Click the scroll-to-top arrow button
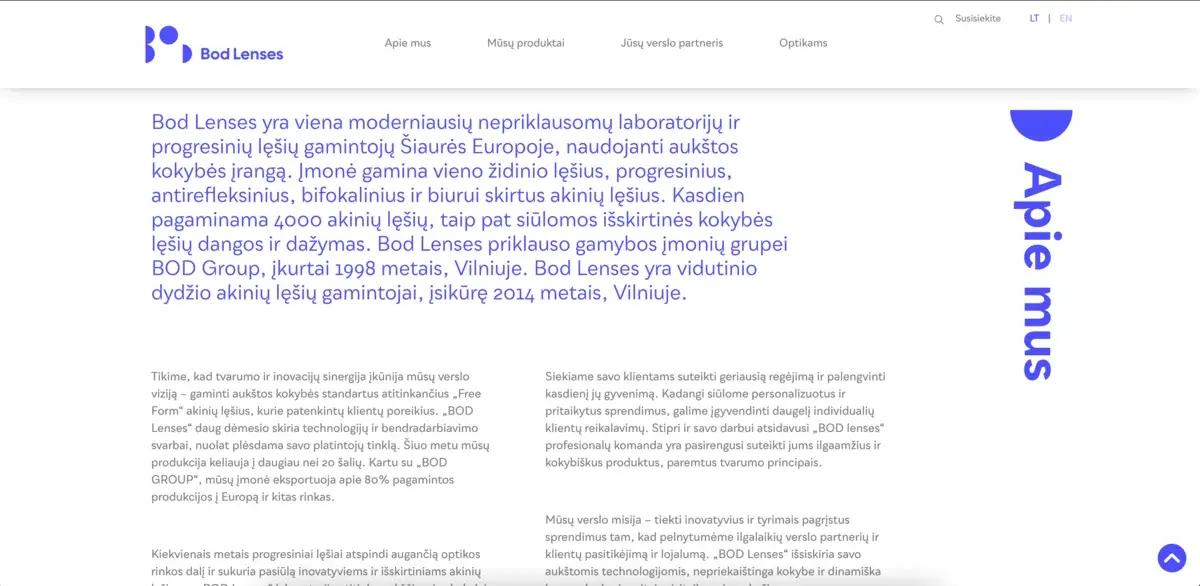This screenshot has width=1200, height=586. 1171,558
